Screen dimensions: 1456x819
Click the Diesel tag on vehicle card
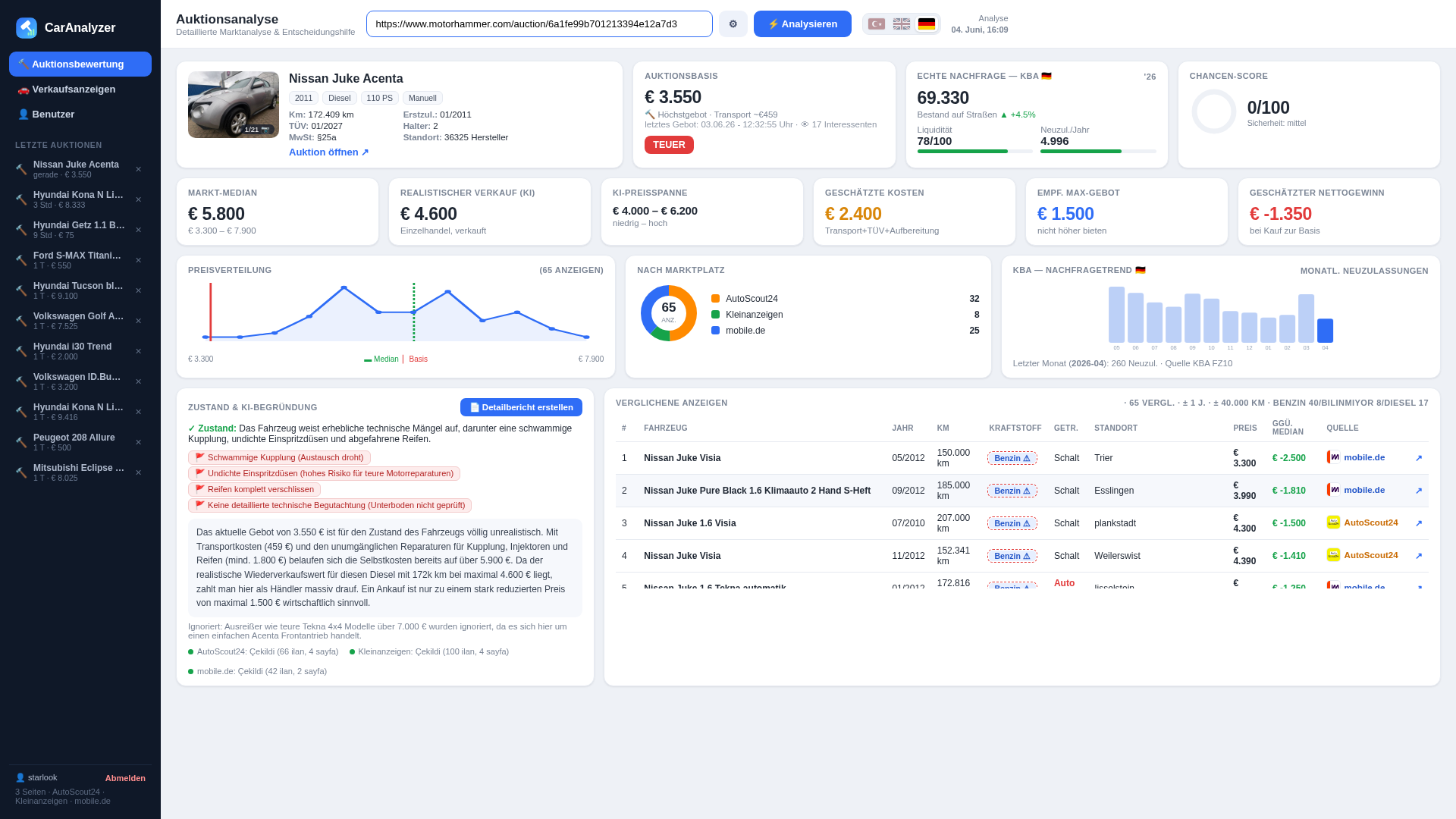[x=339, y=98]
